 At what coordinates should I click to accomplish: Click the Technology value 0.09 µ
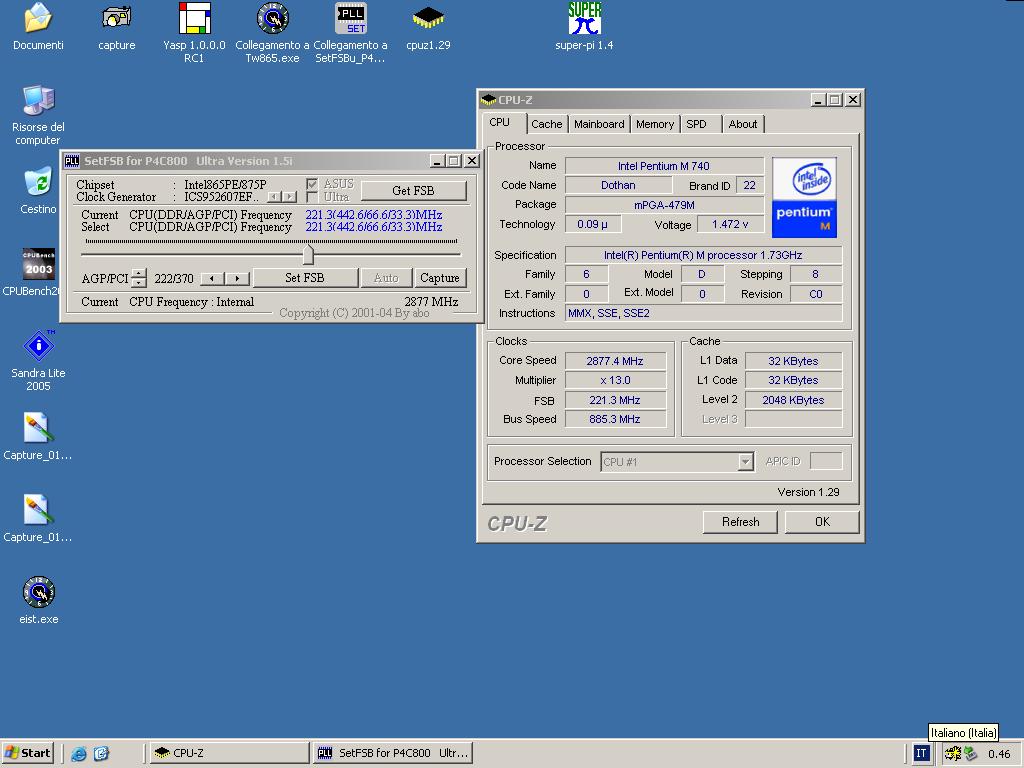point(592,224)
